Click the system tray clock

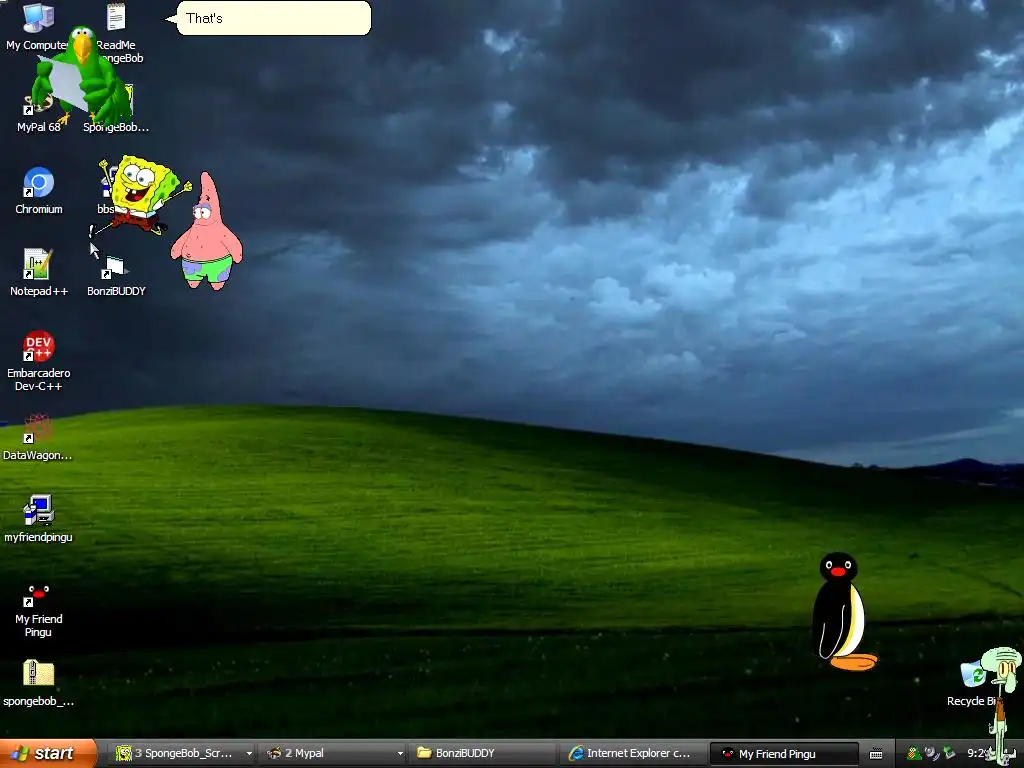978,754
